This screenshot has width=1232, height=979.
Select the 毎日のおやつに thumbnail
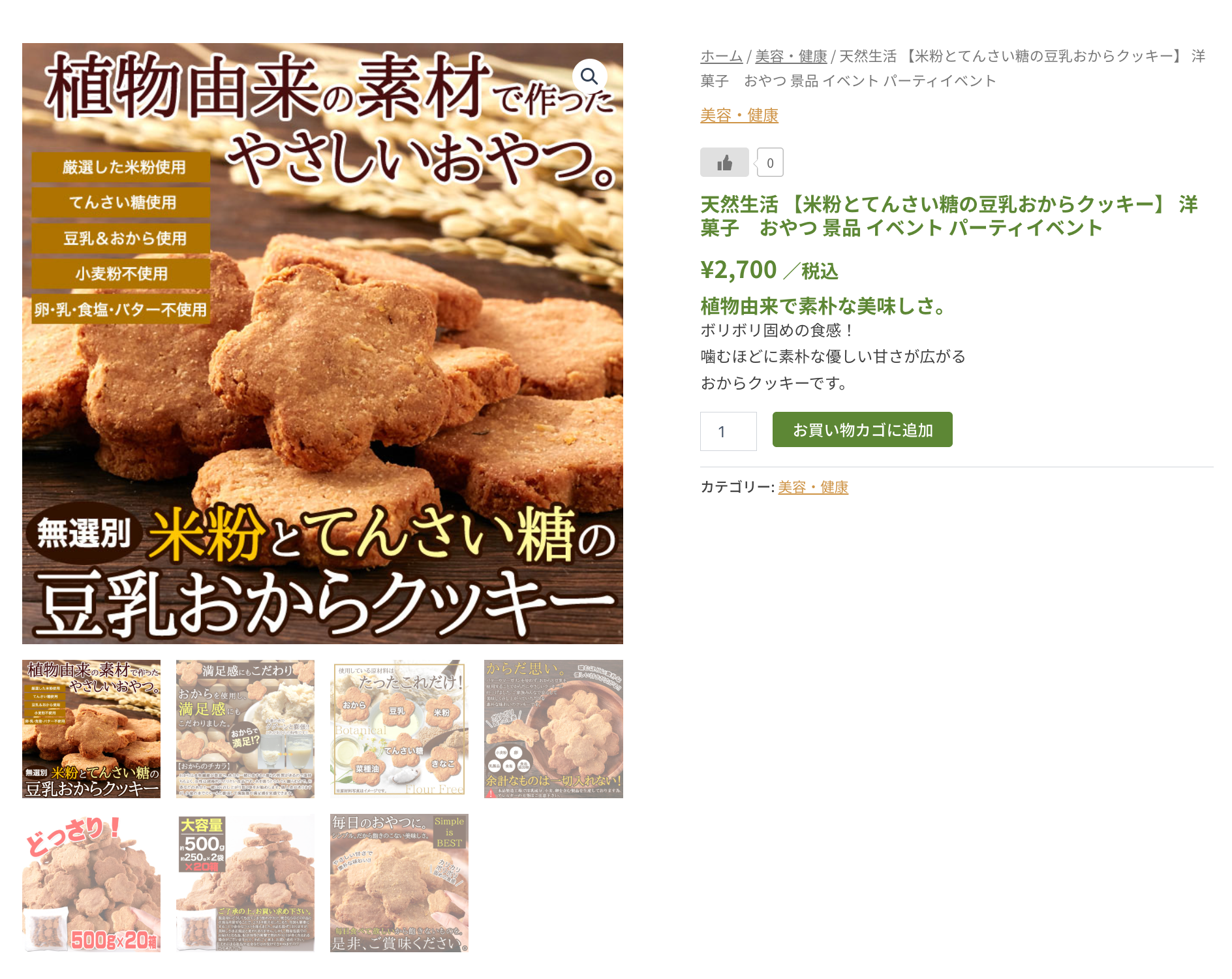point(399,883)
